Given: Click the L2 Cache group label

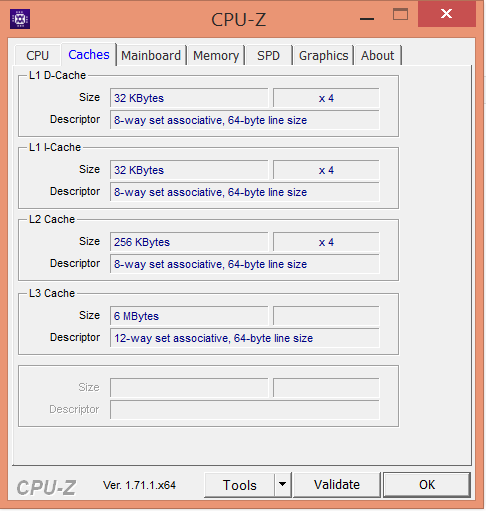Looking at the screenshot, I should coord(52,219).
